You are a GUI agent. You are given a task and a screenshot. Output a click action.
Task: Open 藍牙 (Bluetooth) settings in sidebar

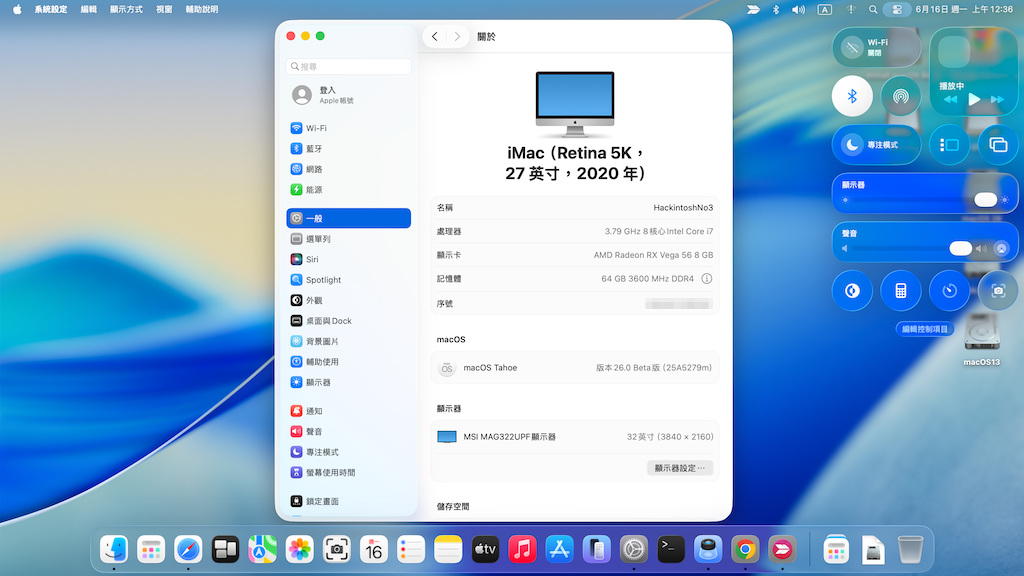[348, 148]
